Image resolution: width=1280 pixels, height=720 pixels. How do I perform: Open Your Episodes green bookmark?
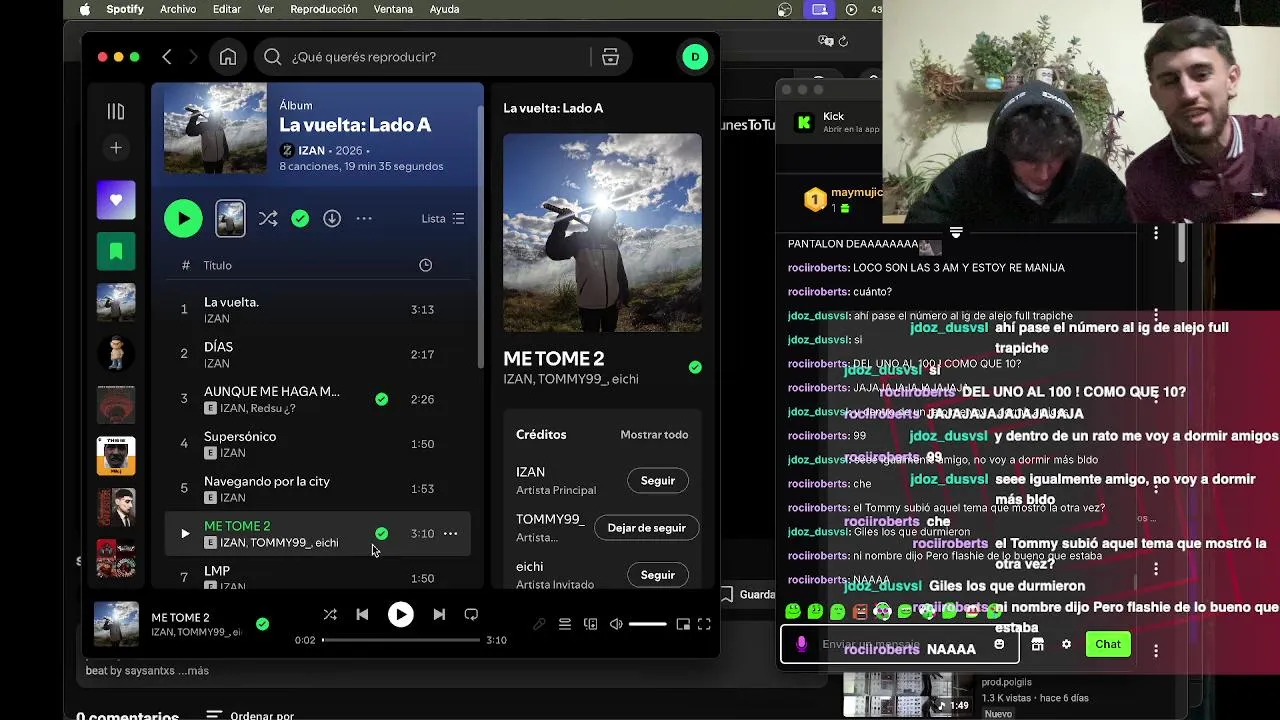pos(116,251)
